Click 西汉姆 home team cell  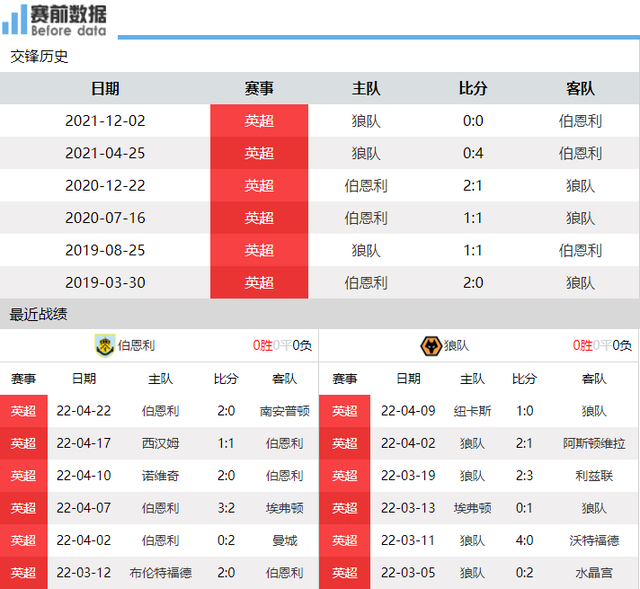click(x=160, y=443)
